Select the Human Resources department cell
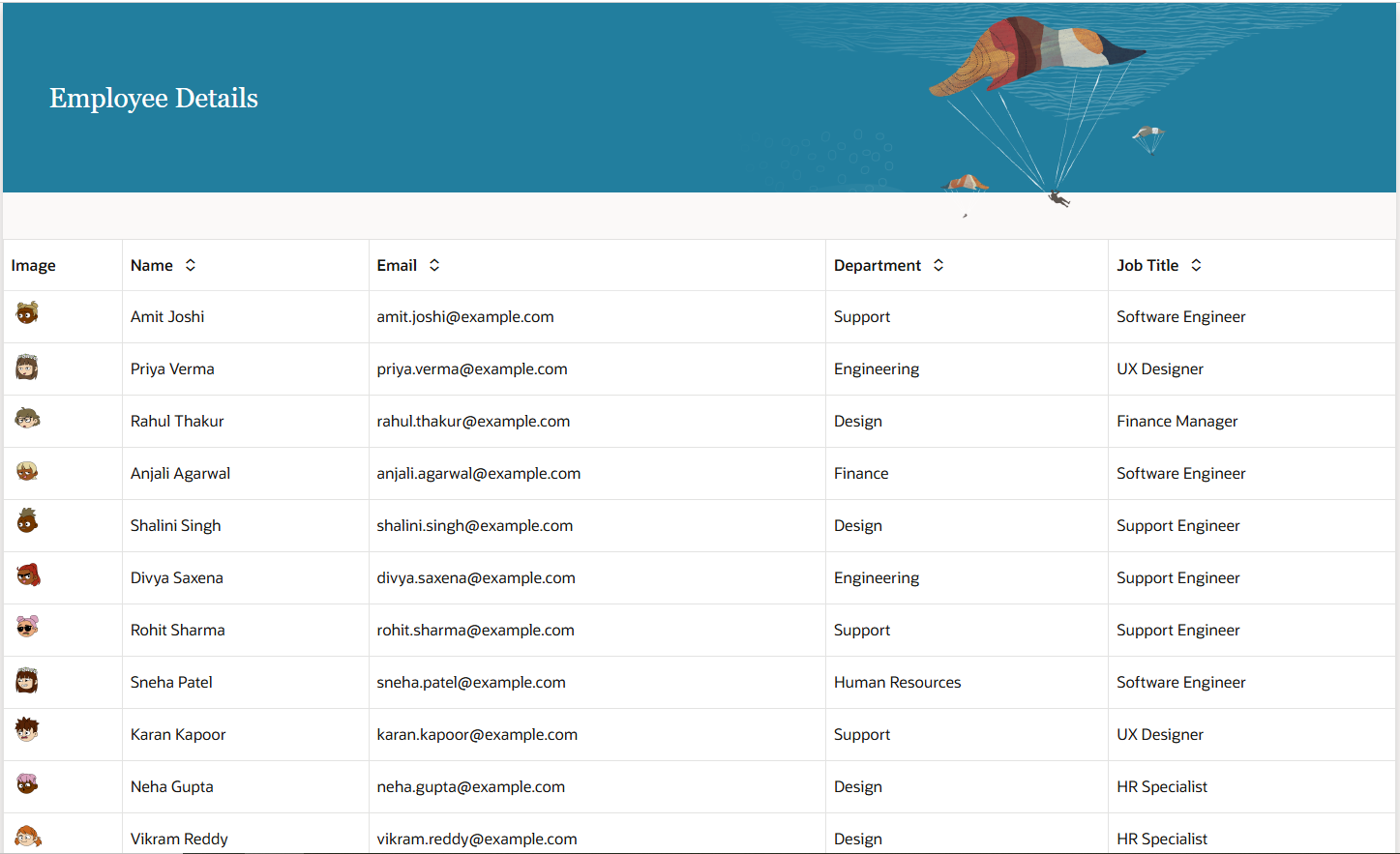This screenshot has height=854, width=1400. point(897,683)
